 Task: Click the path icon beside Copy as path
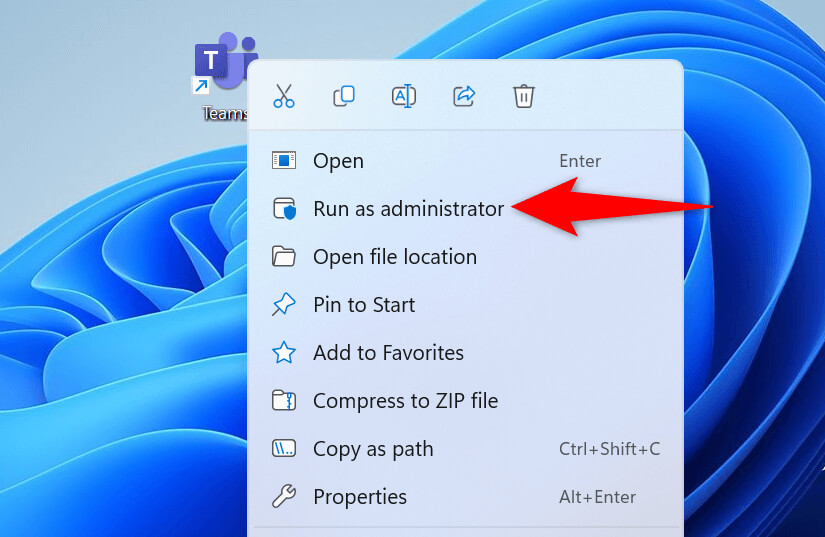(284, 449)
